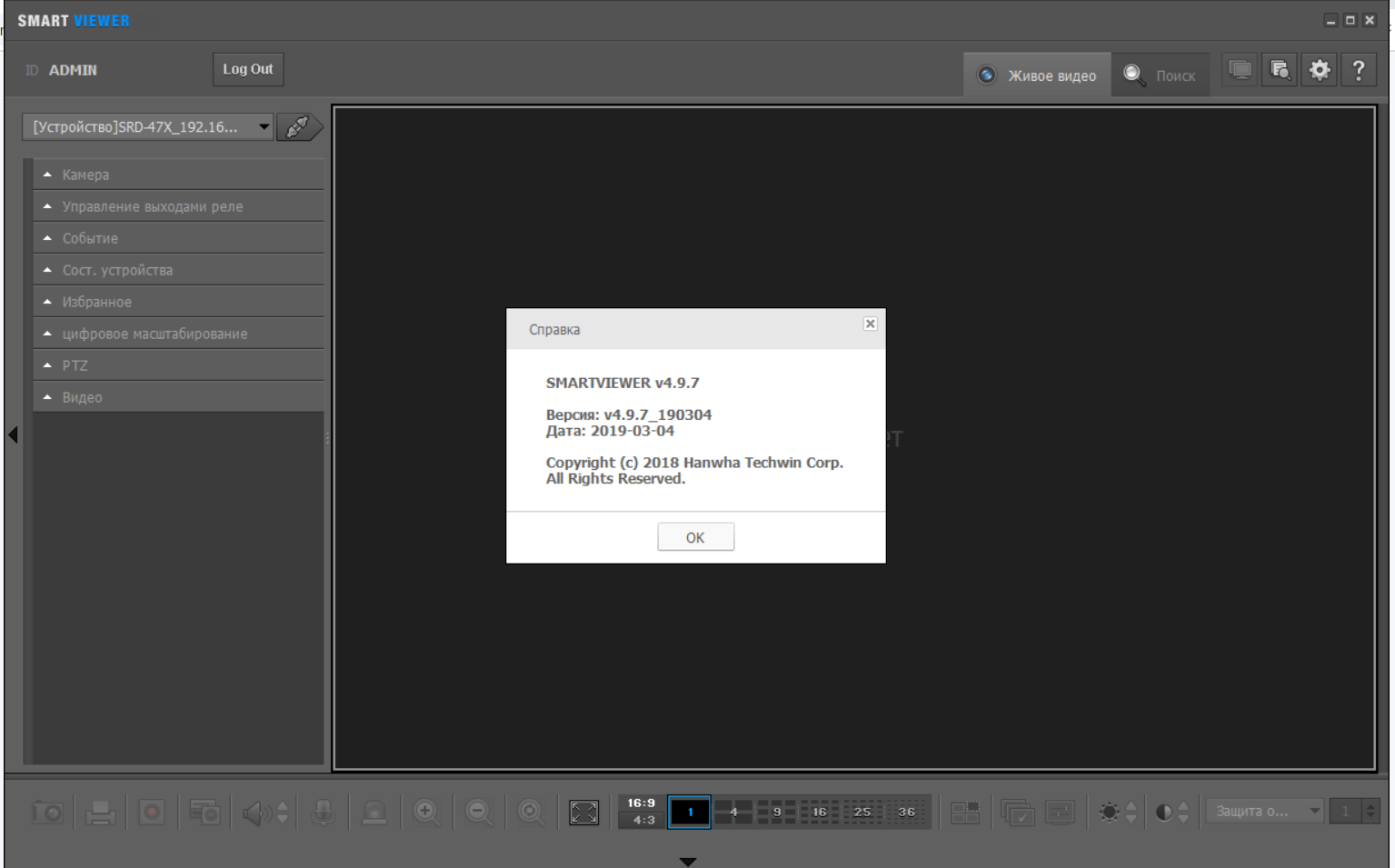Click the microphone icon
Image resolution: width=1395 pixels, height=868 pixels.
tap(323, 812)
